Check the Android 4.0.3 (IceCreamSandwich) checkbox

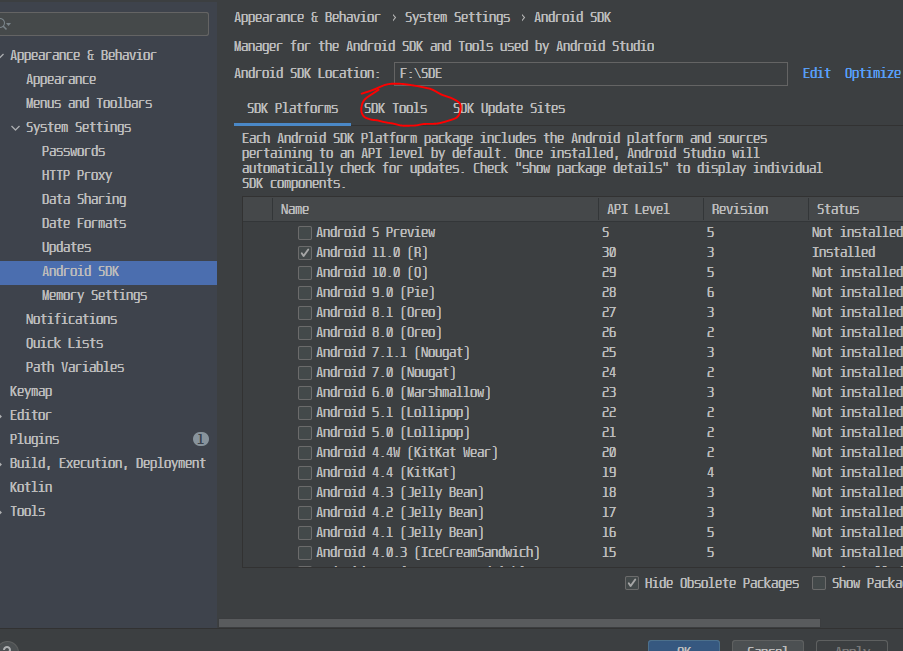tap(305, 553)
